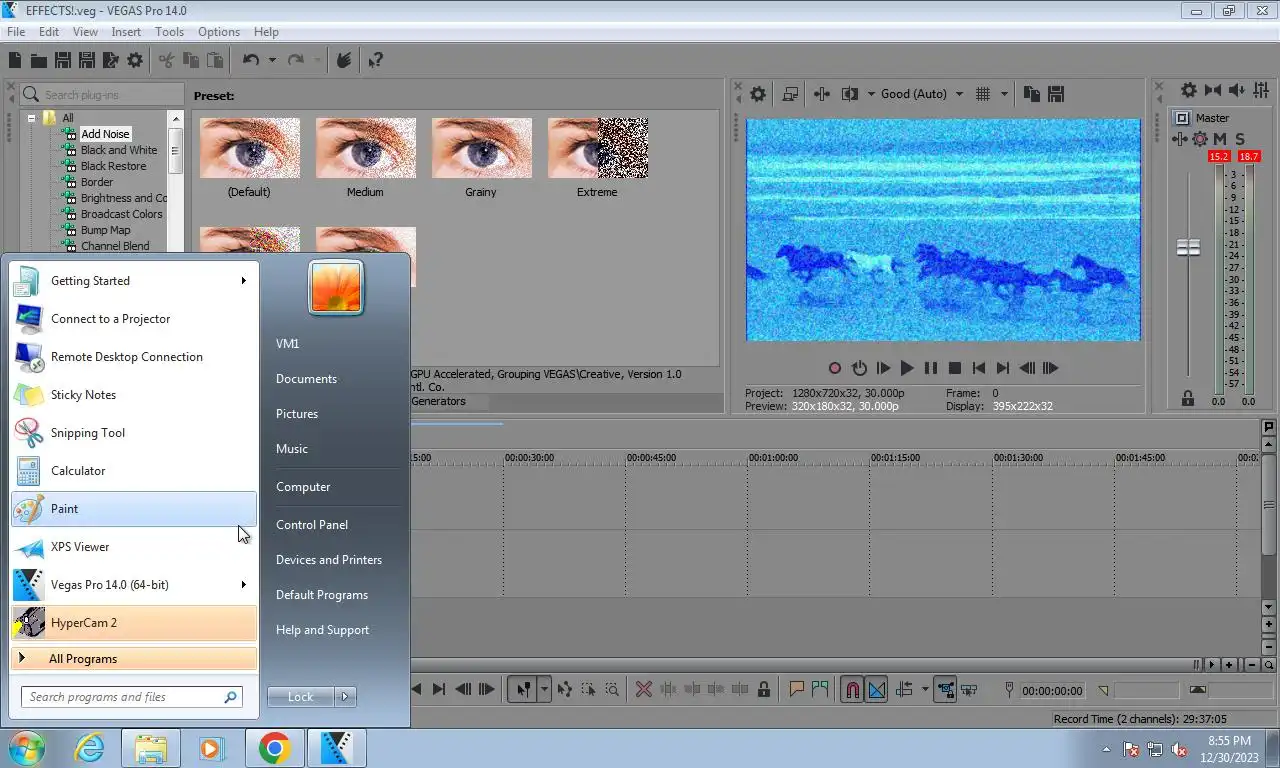Image resolution: width=1280 pixels, height=768 pixels.
Task: Copy snapshot to clipboard icon in preview
Action: point(1031,94)
